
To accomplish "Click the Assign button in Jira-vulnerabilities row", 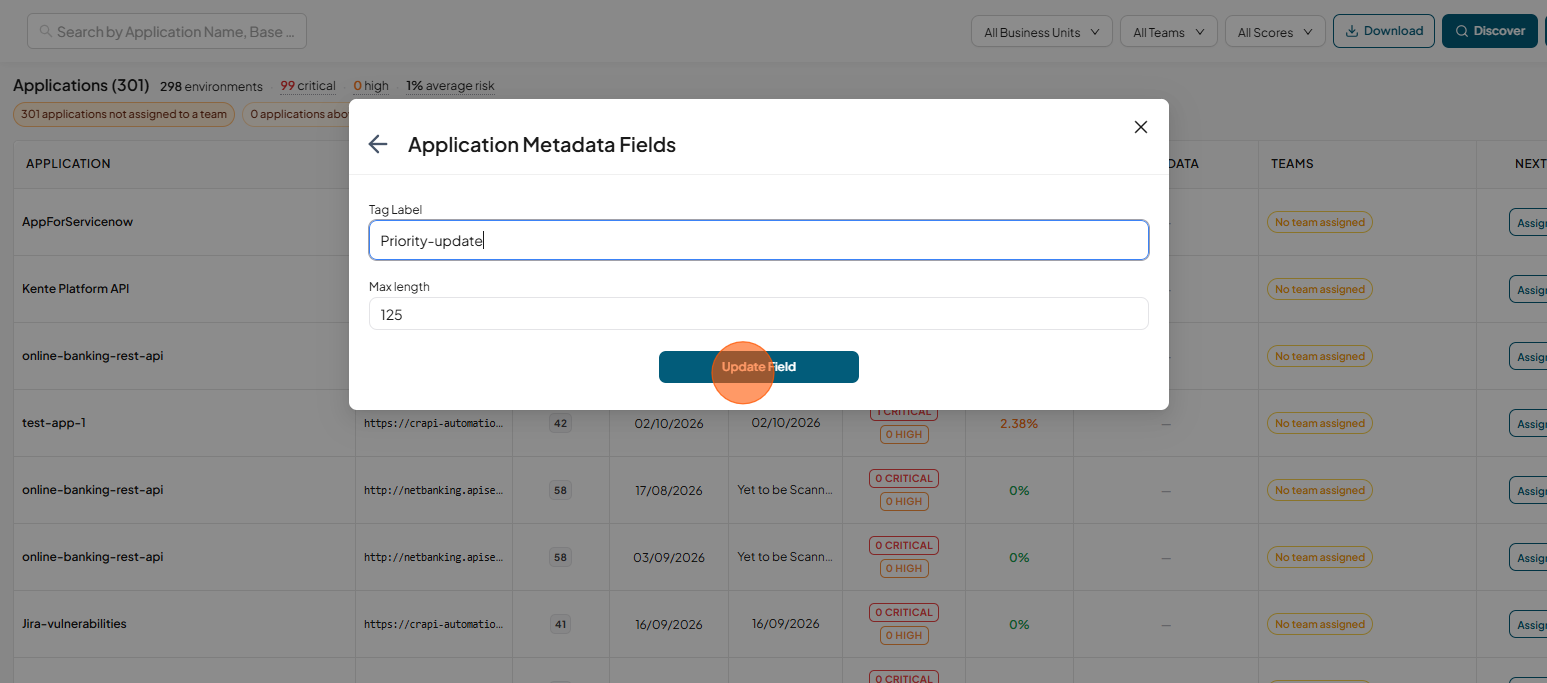I will pos(1528,624).
